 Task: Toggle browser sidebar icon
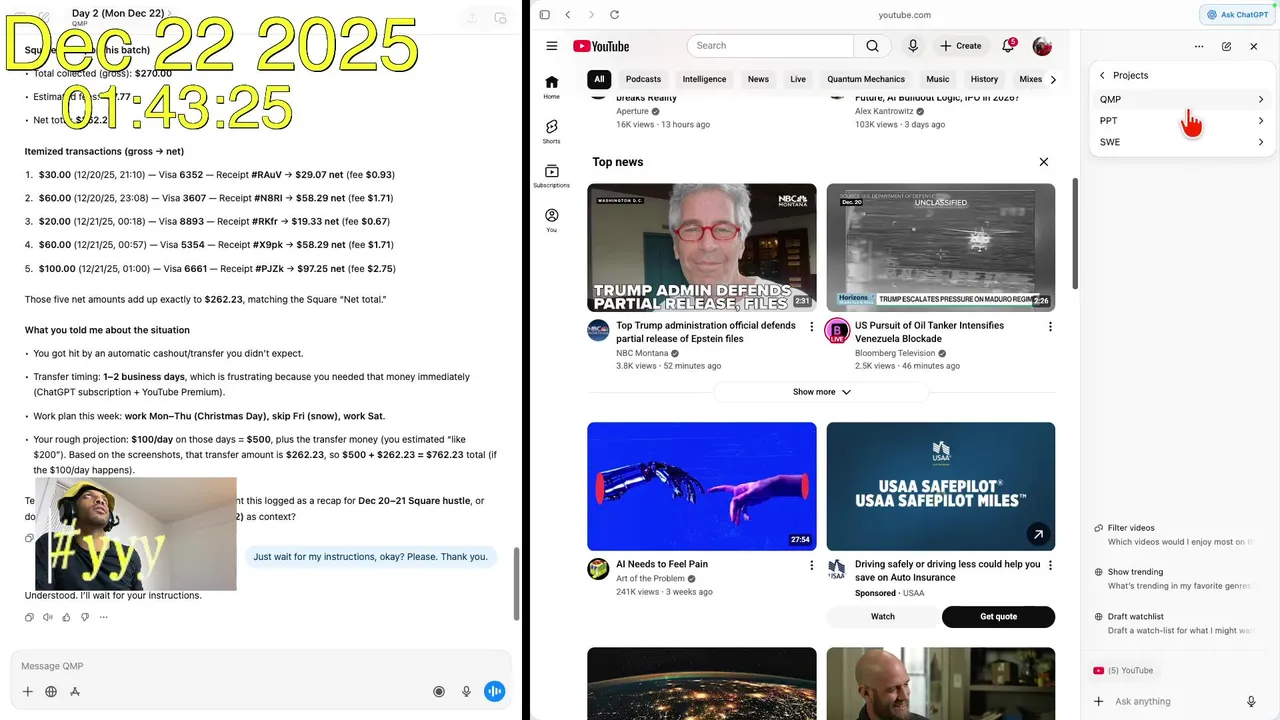[544, 15]
